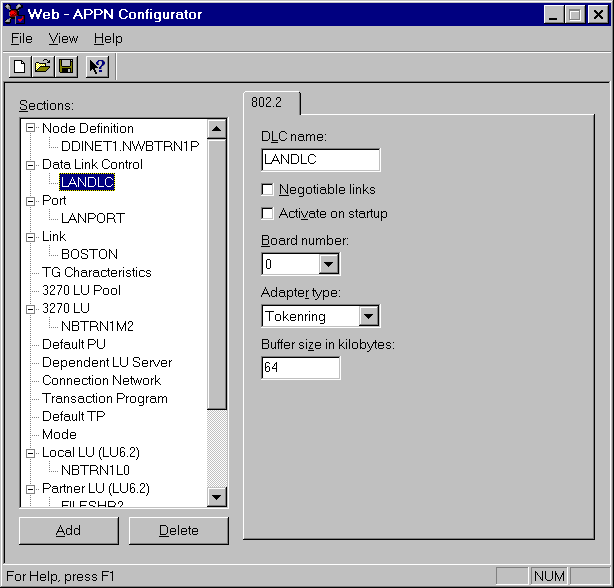Select BOSTON in the Sections tree
The height and width of the screenshot is (588, 614).
(89, 254)
